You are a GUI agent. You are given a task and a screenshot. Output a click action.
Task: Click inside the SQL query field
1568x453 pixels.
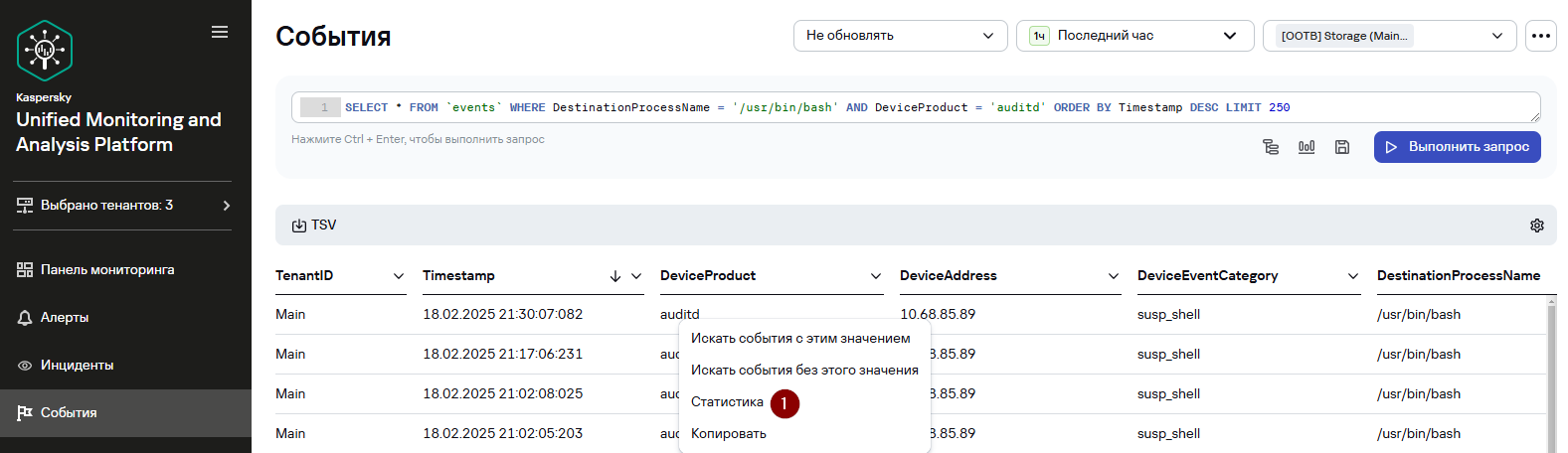[916, 107]
